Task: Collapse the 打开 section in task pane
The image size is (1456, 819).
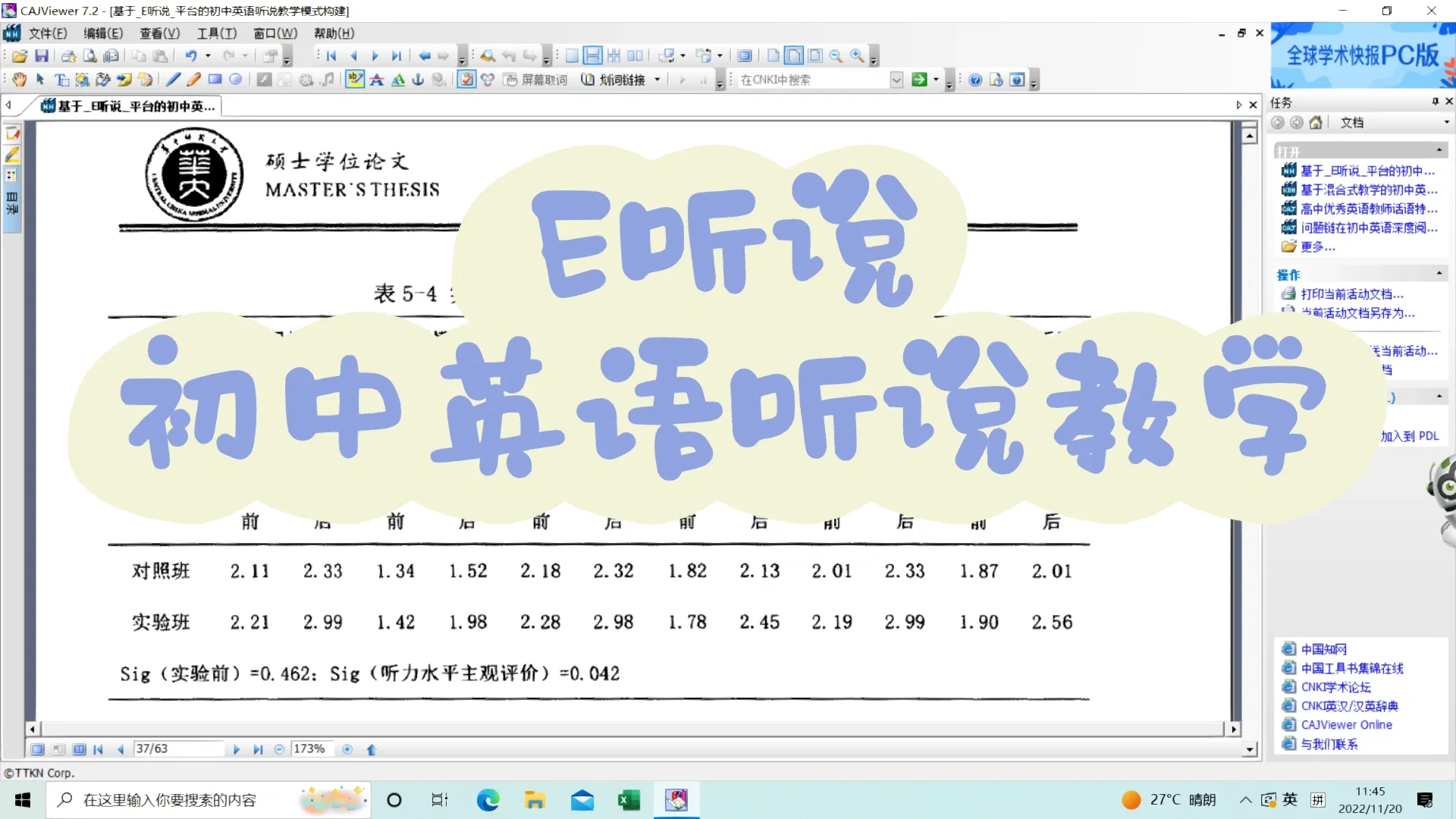Action: pos(1439,150)
